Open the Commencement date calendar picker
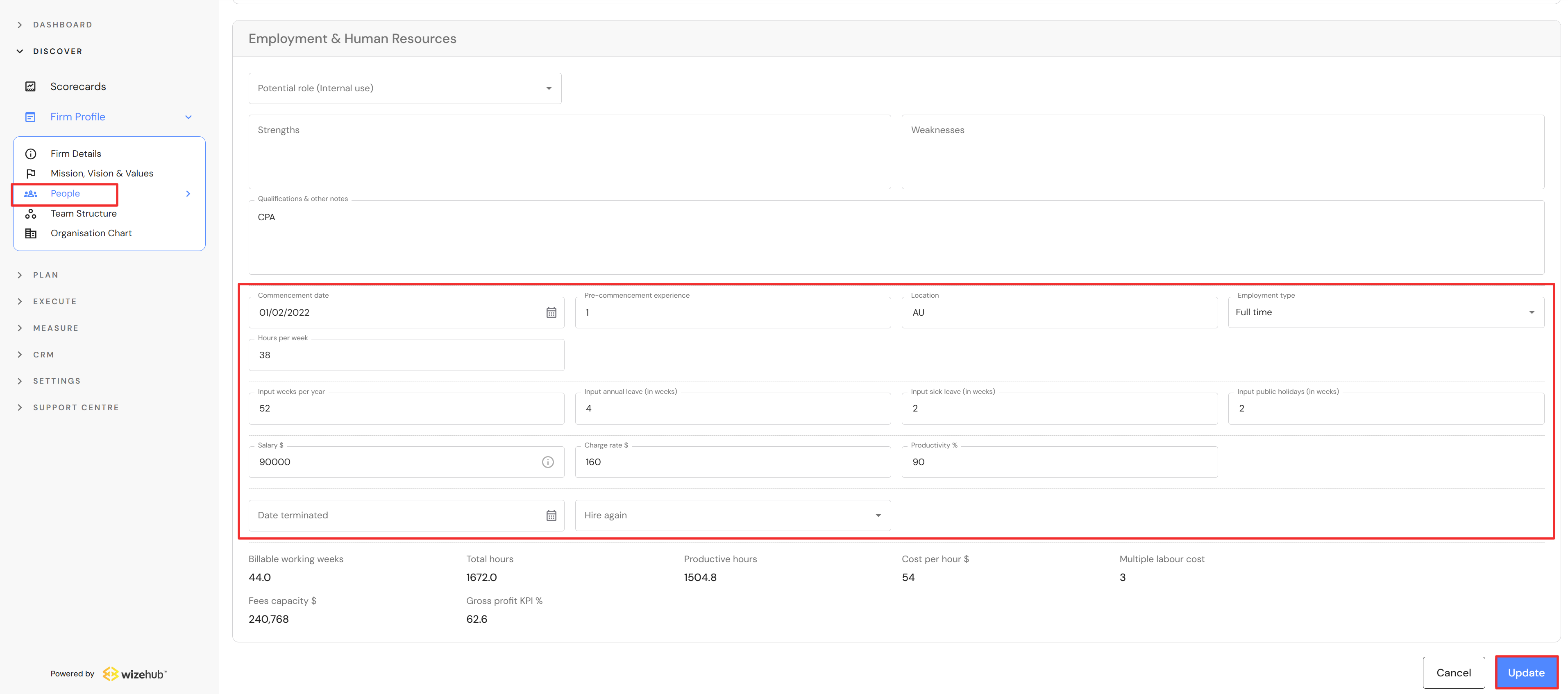The width and height of the screenshot is (1568, 694). tap(551, 313)
